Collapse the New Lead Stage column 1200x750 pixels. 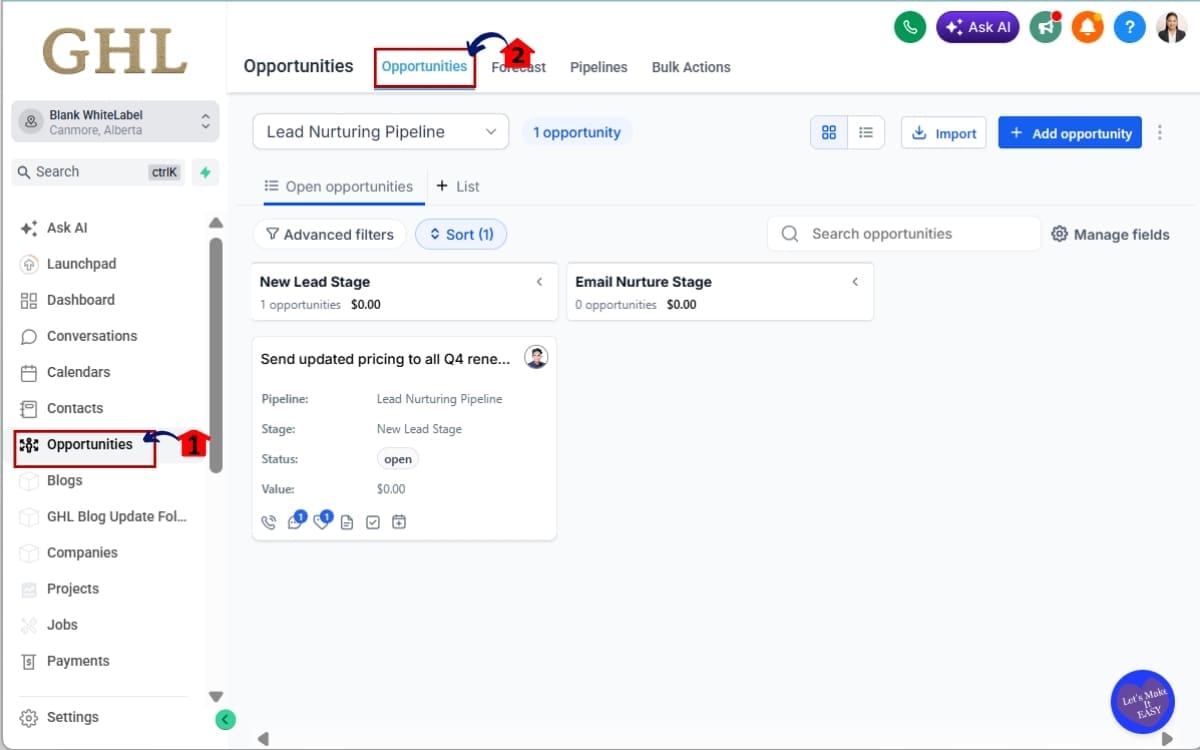pyautogui.click(x=540, y=282)
